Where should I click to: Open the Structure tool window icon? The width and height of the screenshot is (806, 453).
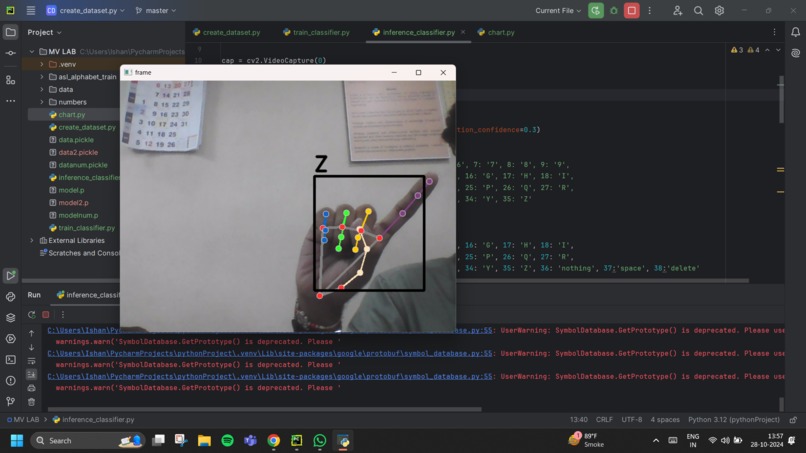coord(10,80)
